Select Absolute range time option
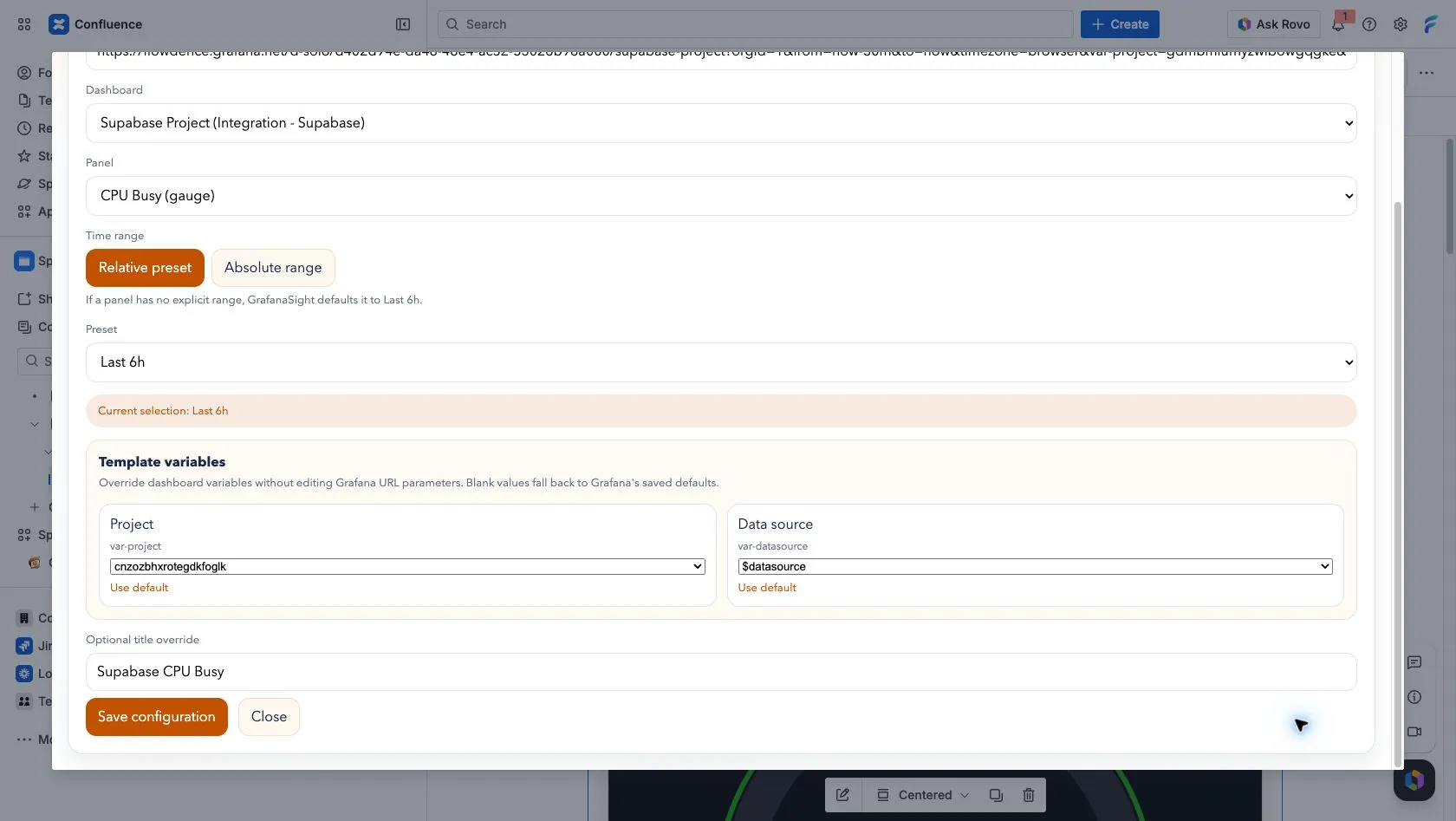Screen dimensions: 1456x821 coord(273,268)
